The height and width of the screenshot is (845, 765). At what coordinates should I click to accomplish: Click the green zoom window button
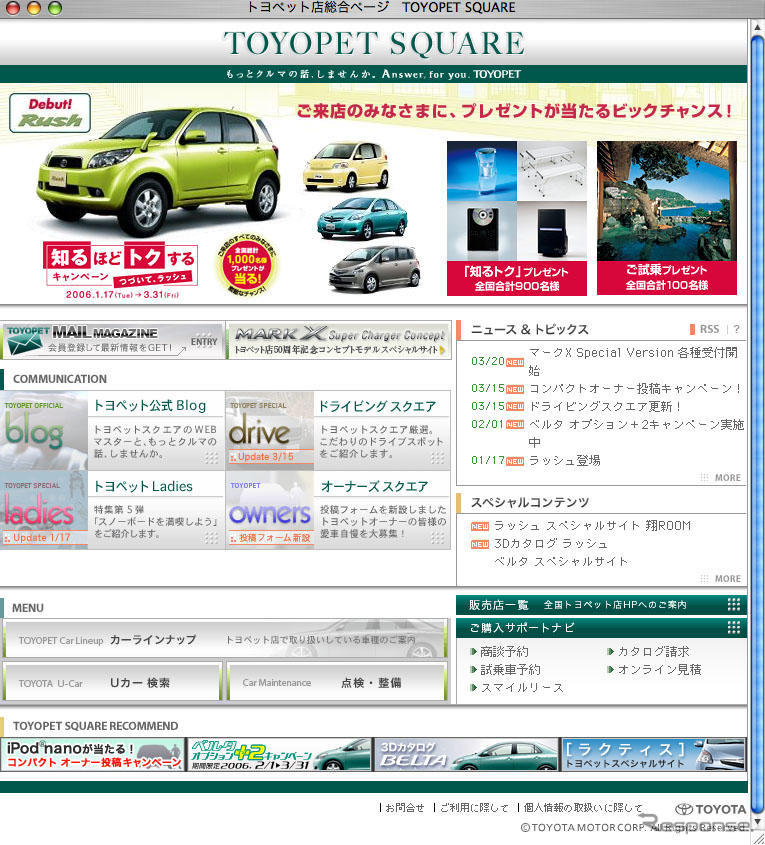55,8
